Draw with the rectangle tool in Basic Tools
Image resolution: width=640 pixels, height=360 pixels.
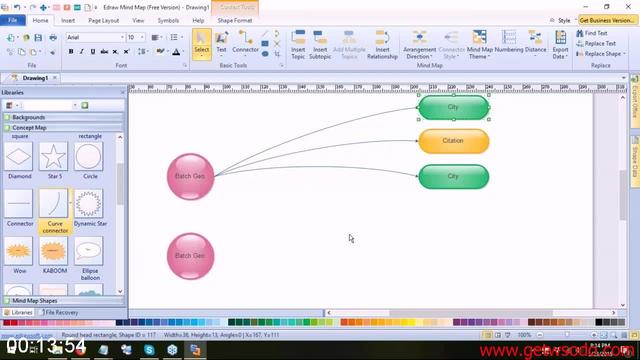point(265,44)
